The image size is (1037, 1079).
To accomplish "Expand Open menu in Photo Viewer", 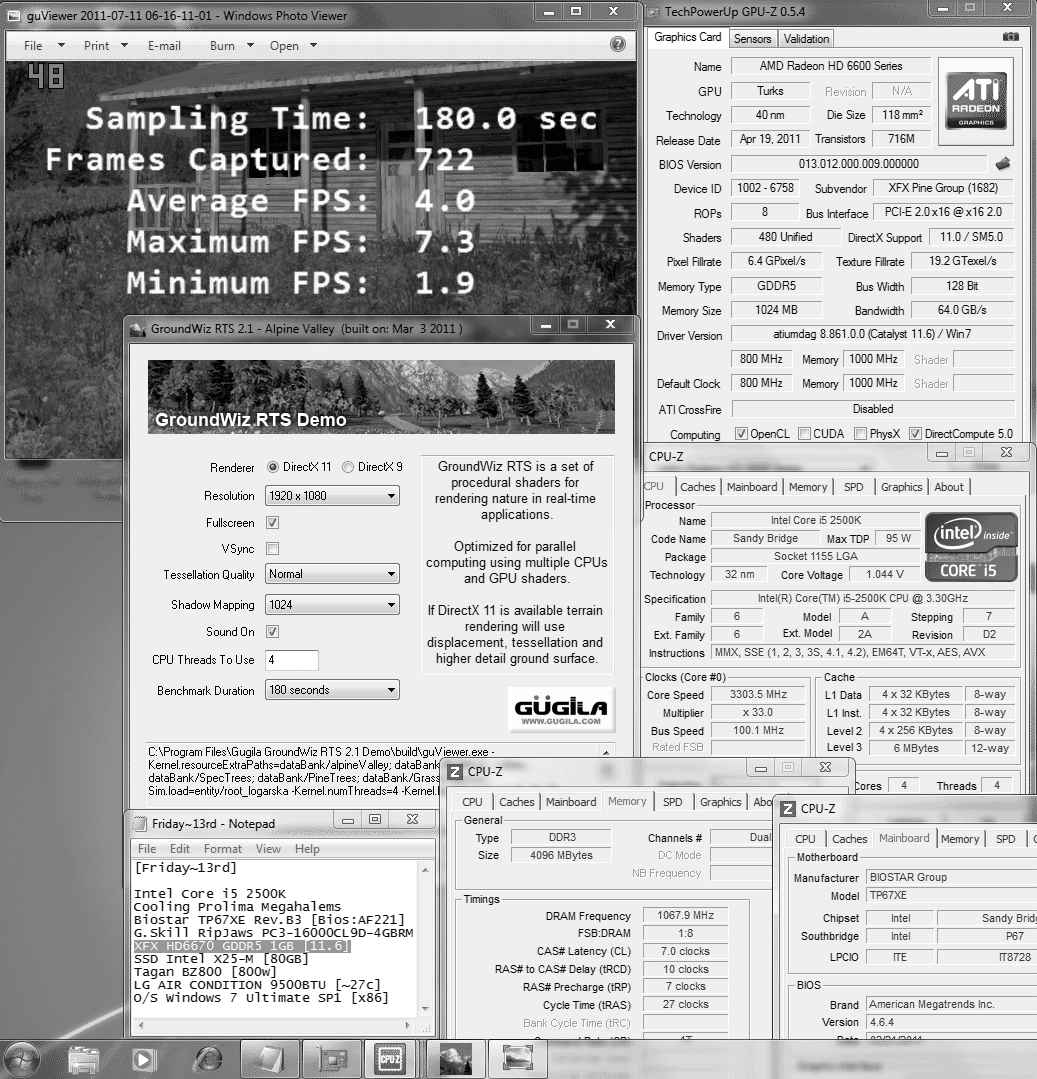I will click(293, 45).
